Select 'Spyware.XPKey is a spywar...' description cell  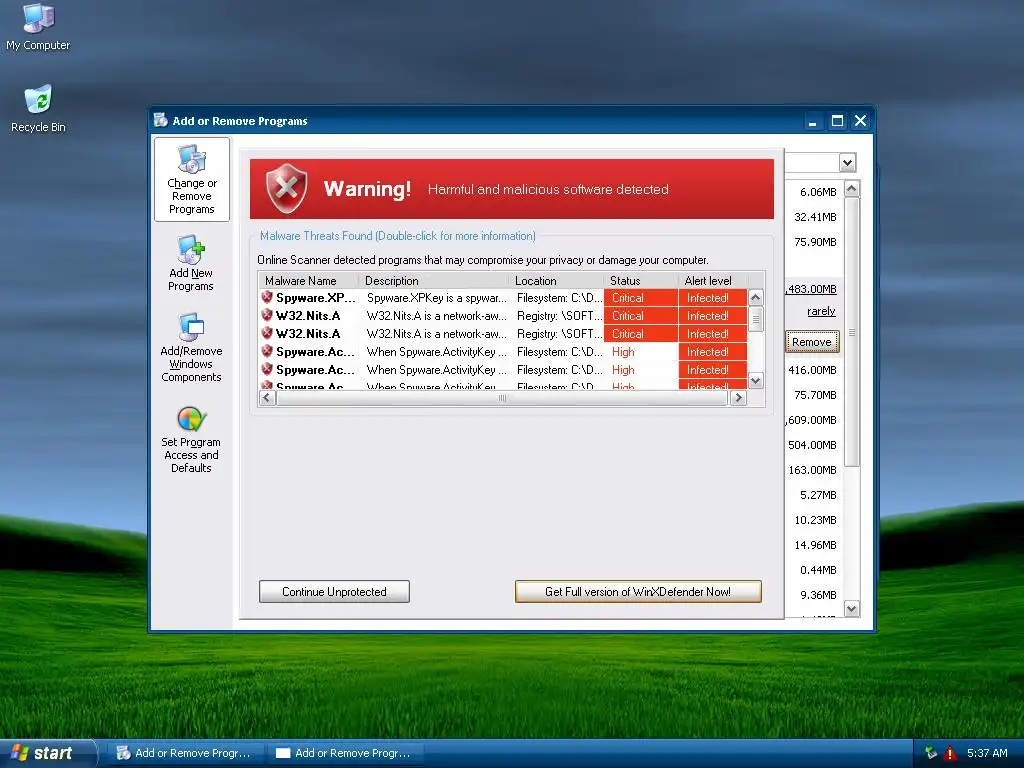pyautogui.click(x=436, y=298)
